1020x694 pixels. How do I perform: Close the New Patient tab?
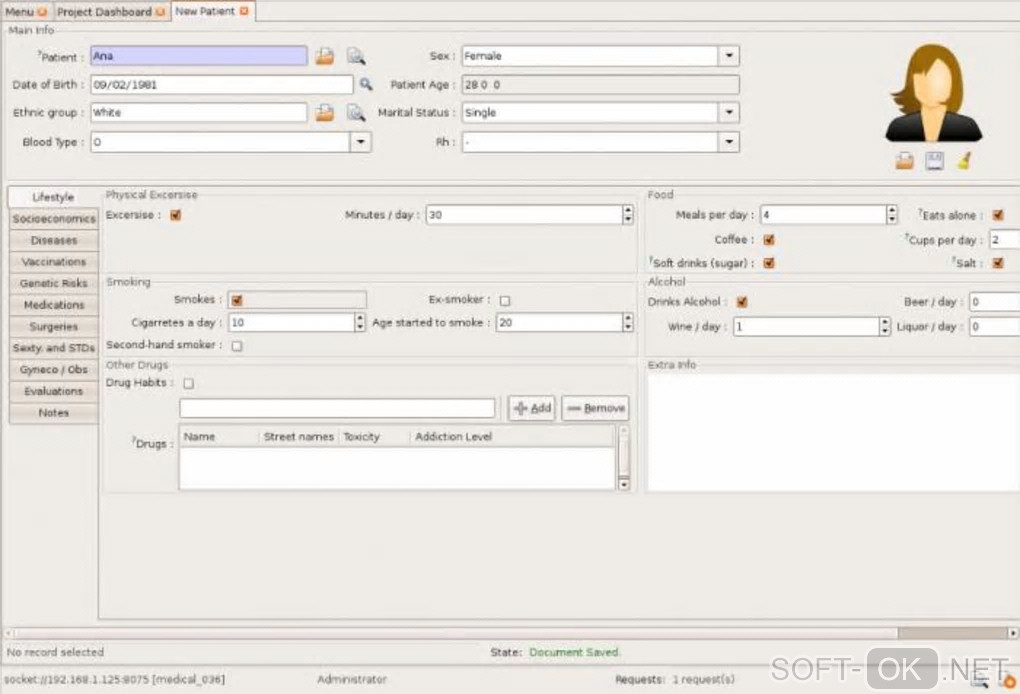(244, 11)
